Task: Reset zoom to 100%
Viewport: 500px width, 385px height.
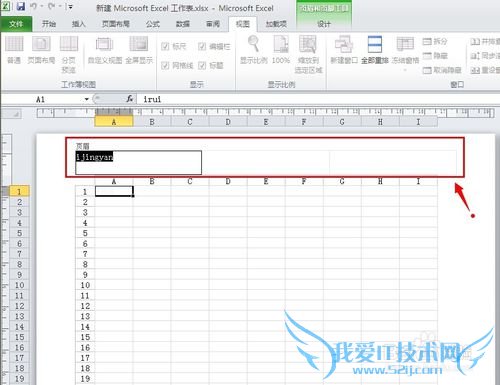Action: click(281, 50)
